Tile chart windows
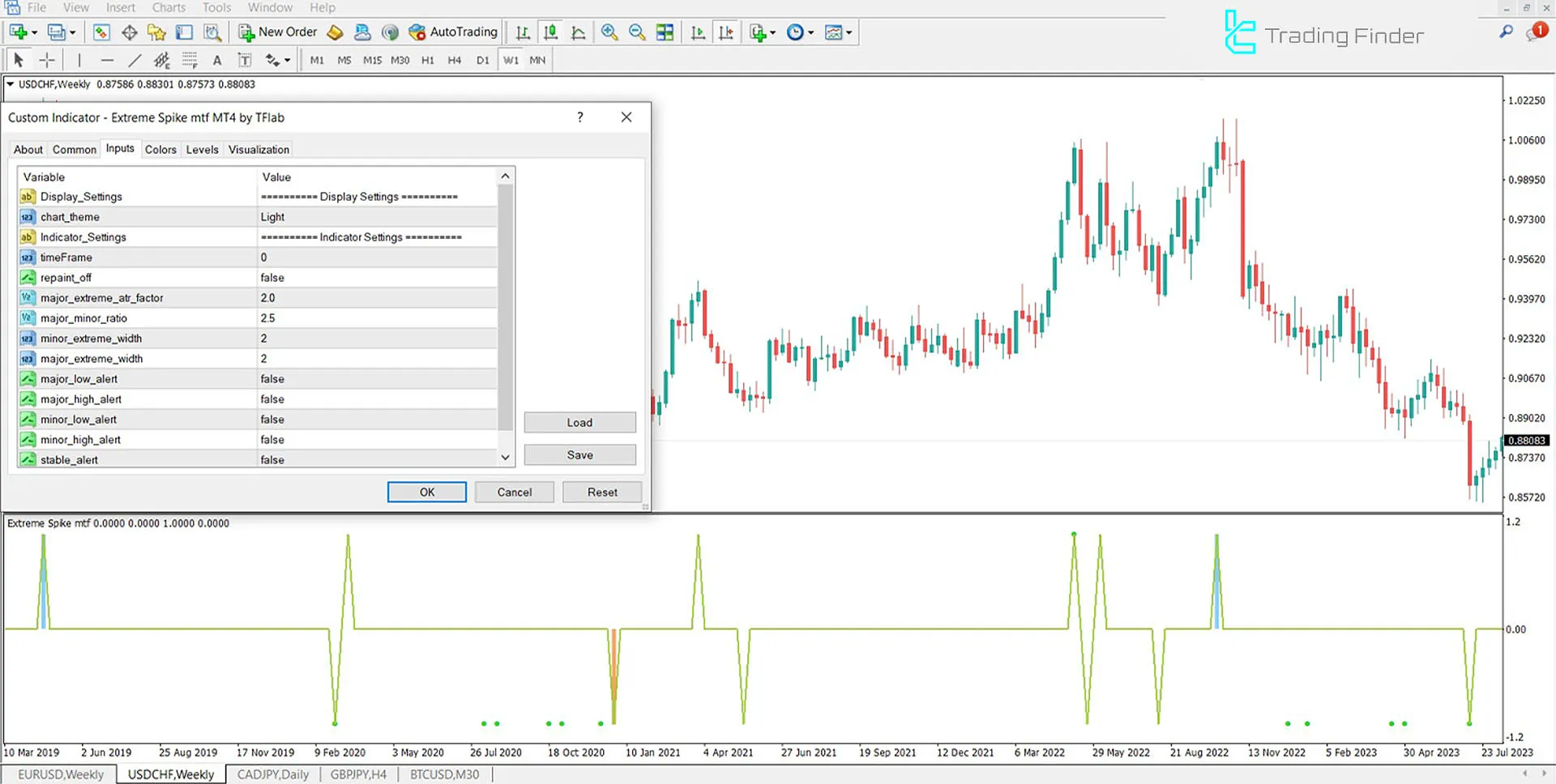This screenshot has height=784, width=1556. point(665,32)
